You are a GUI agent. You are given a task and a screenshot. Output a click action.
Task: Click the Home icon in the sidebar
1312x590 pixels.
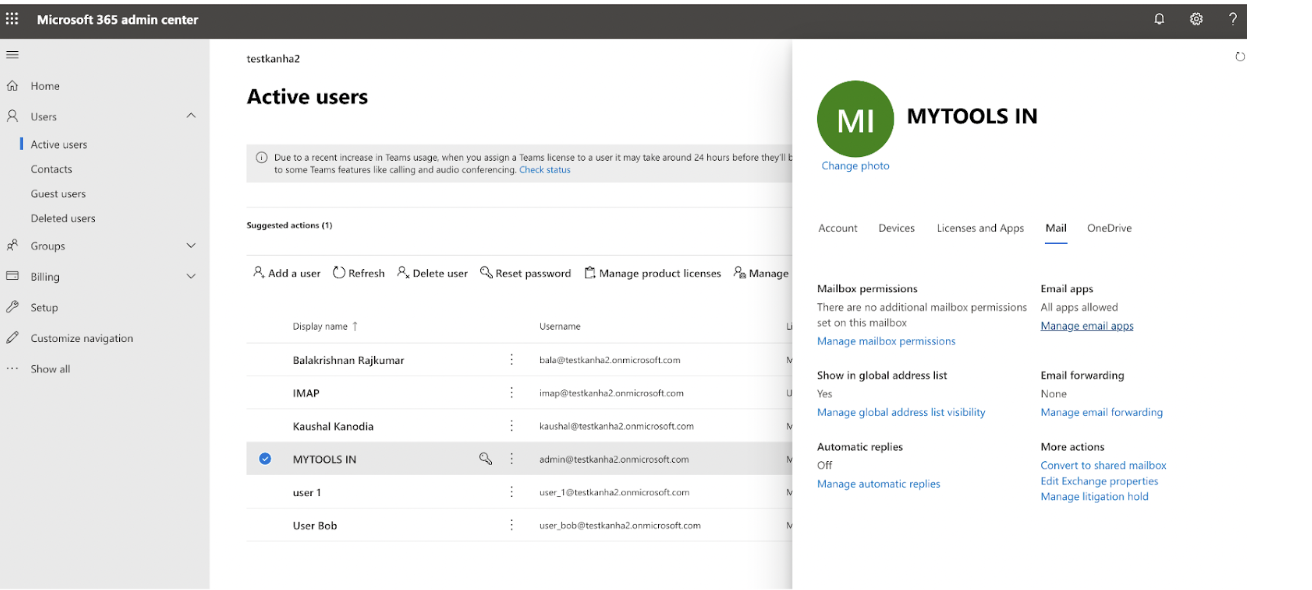[13, 86]
